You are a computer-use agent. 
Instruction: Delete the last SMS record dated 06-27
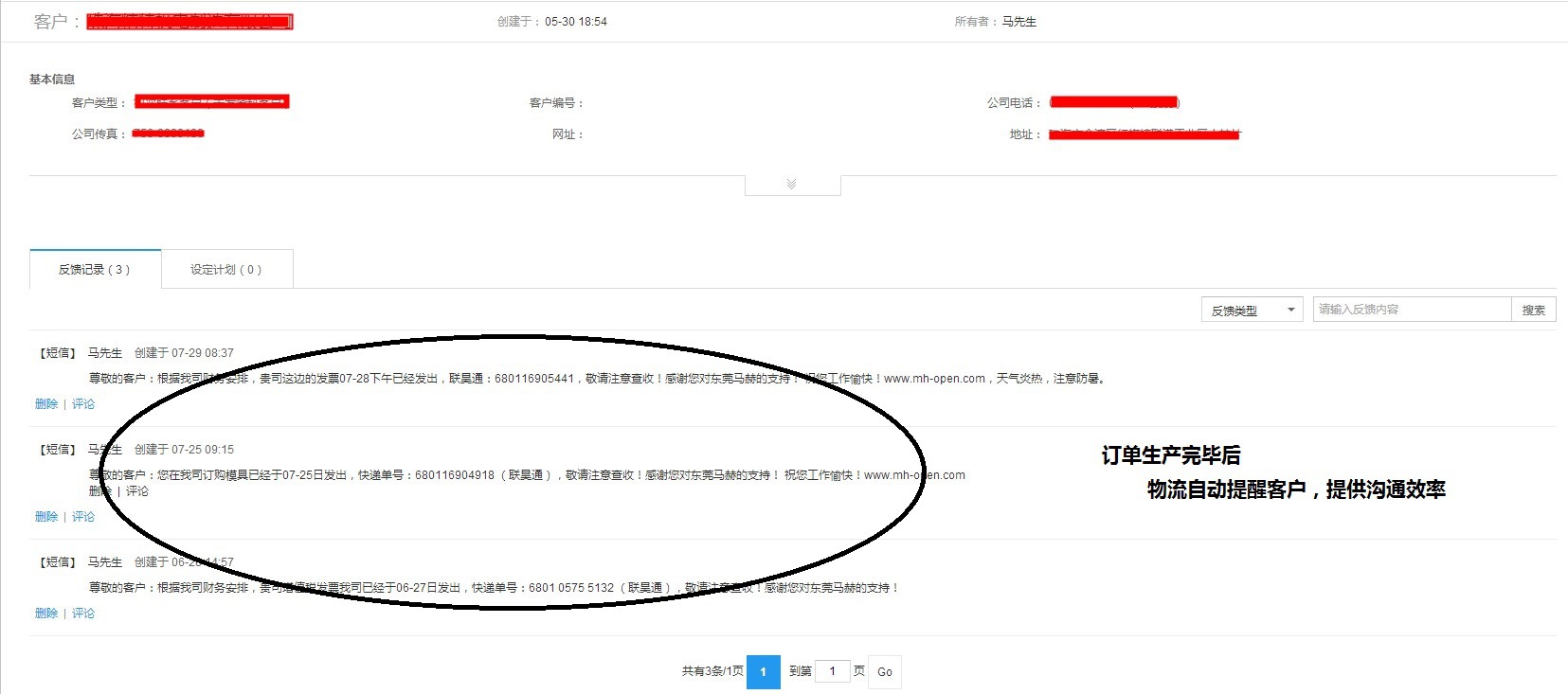coord(46,614)
